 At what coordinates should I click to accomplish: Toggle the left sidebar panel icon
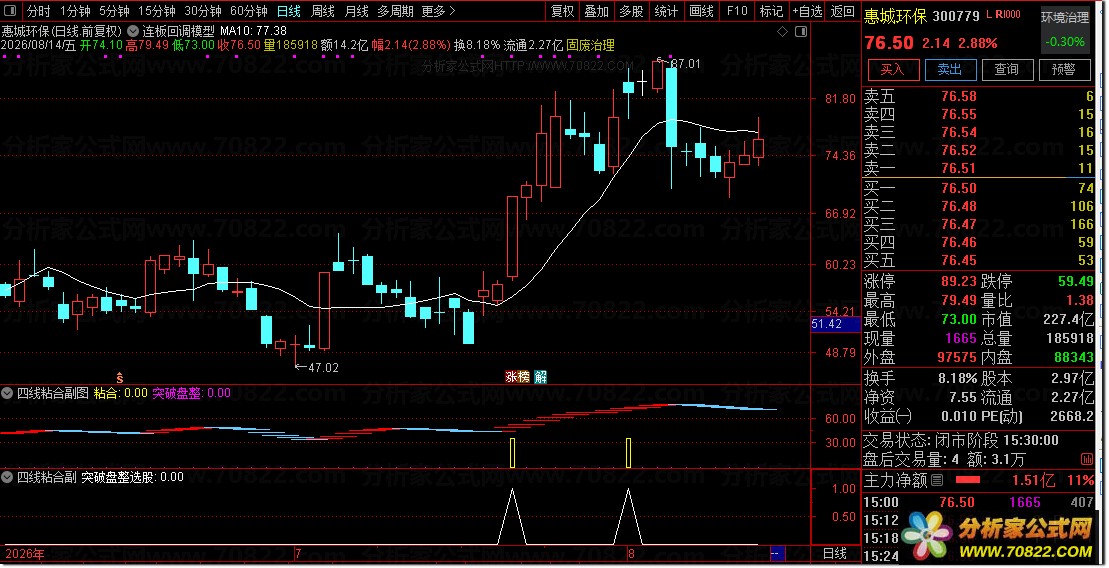[x=11, y=11]
